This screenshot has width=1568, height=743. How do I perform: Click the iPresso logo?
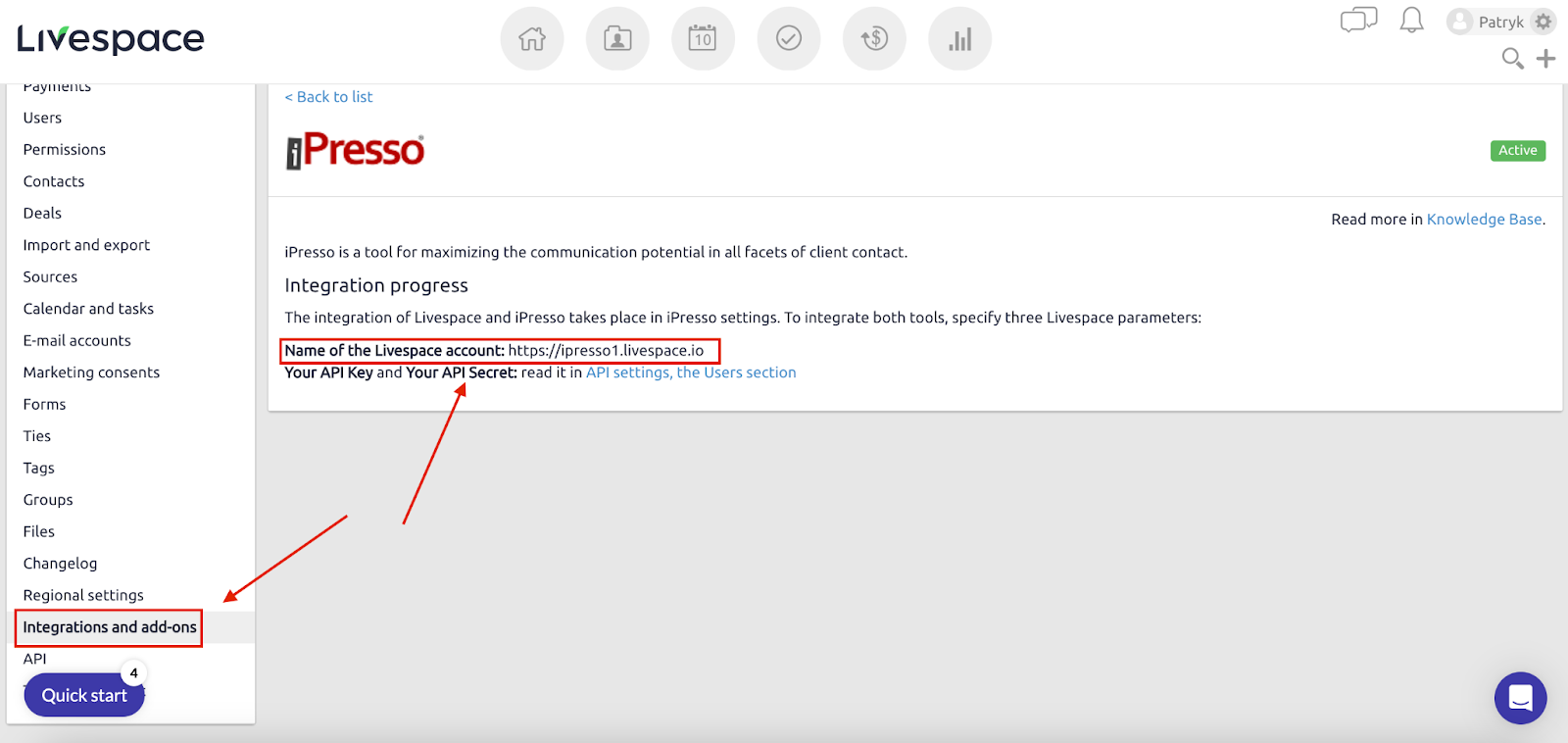point(355,151)
